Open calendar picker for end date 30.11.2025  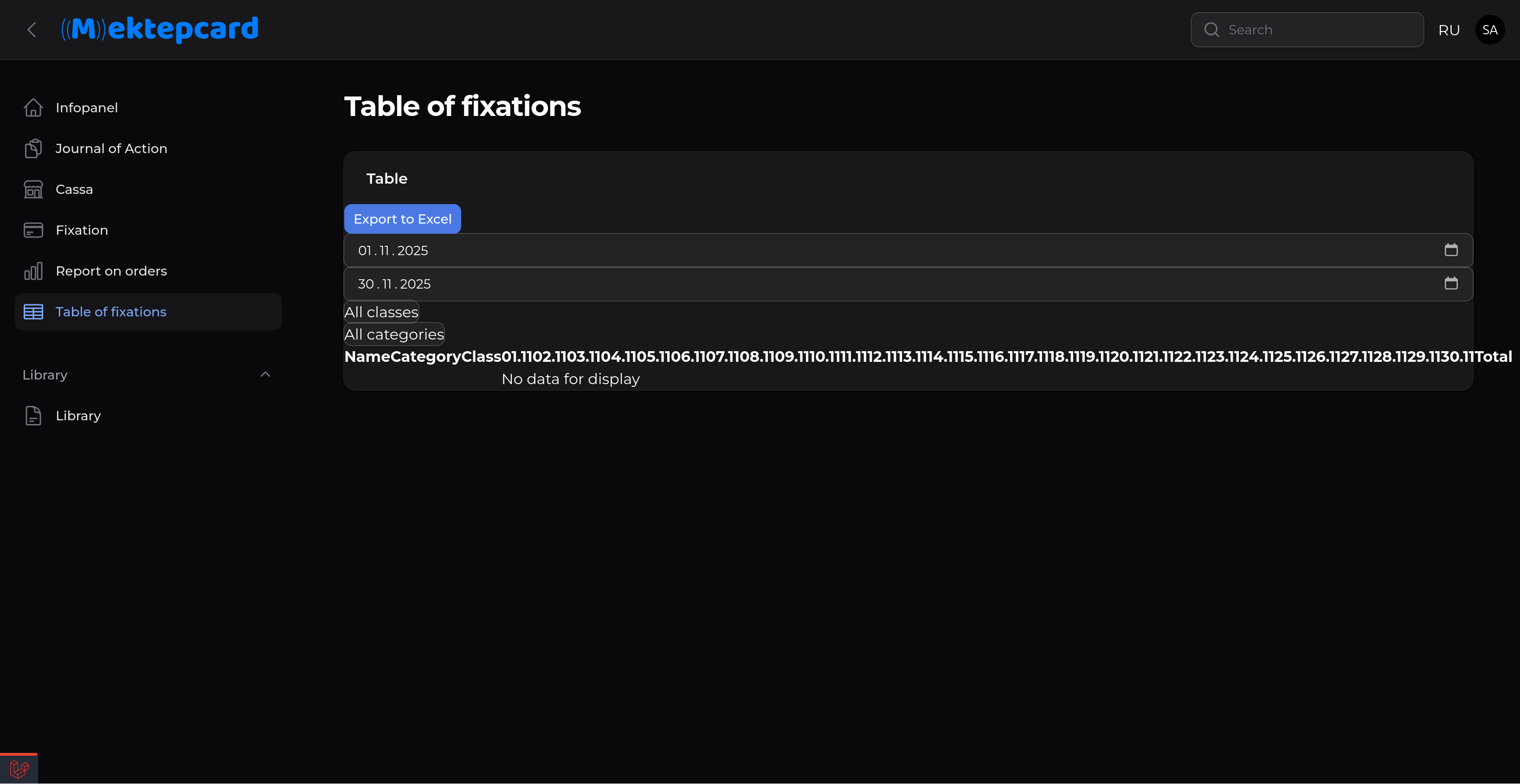pyautogui.click(x=1451, y=284)
